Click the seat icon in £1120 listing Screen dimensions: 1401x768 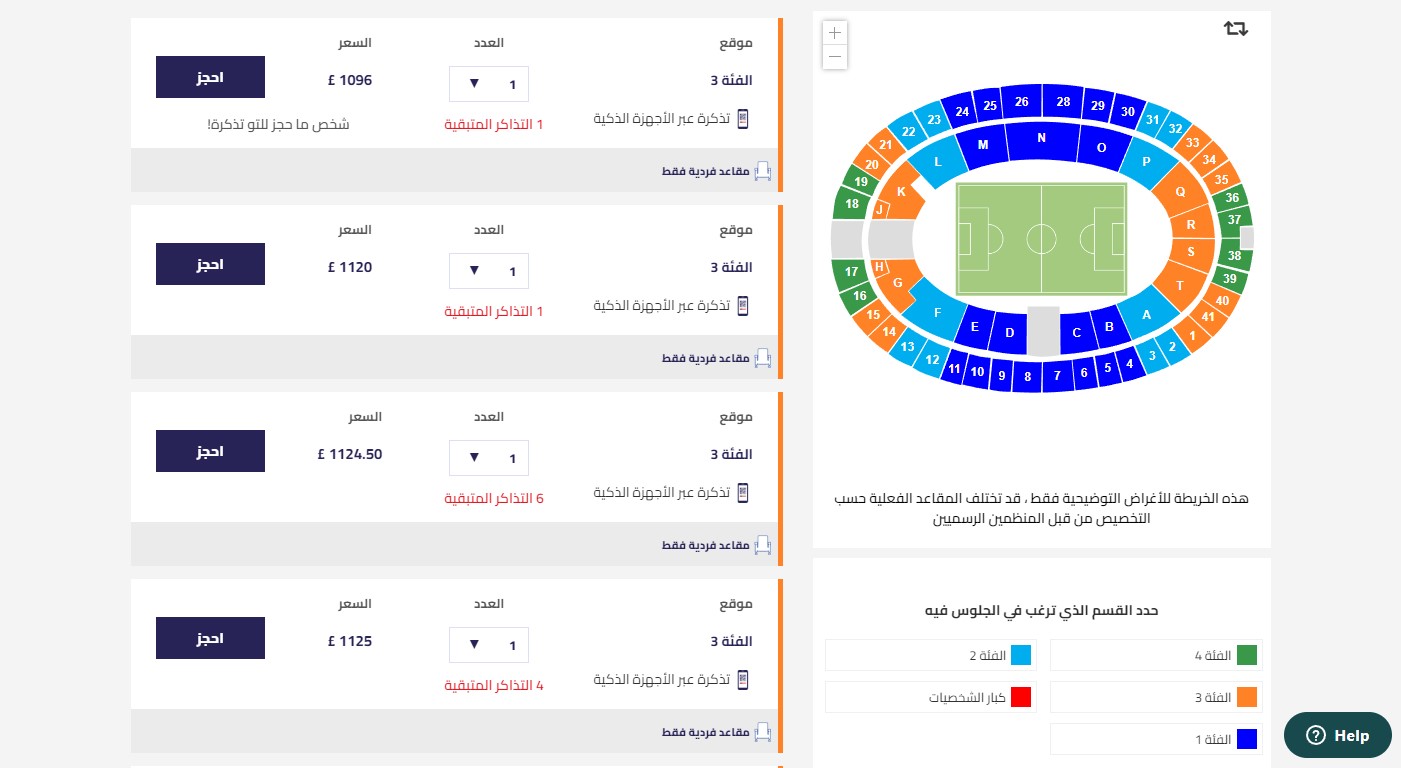coord(763,357)
